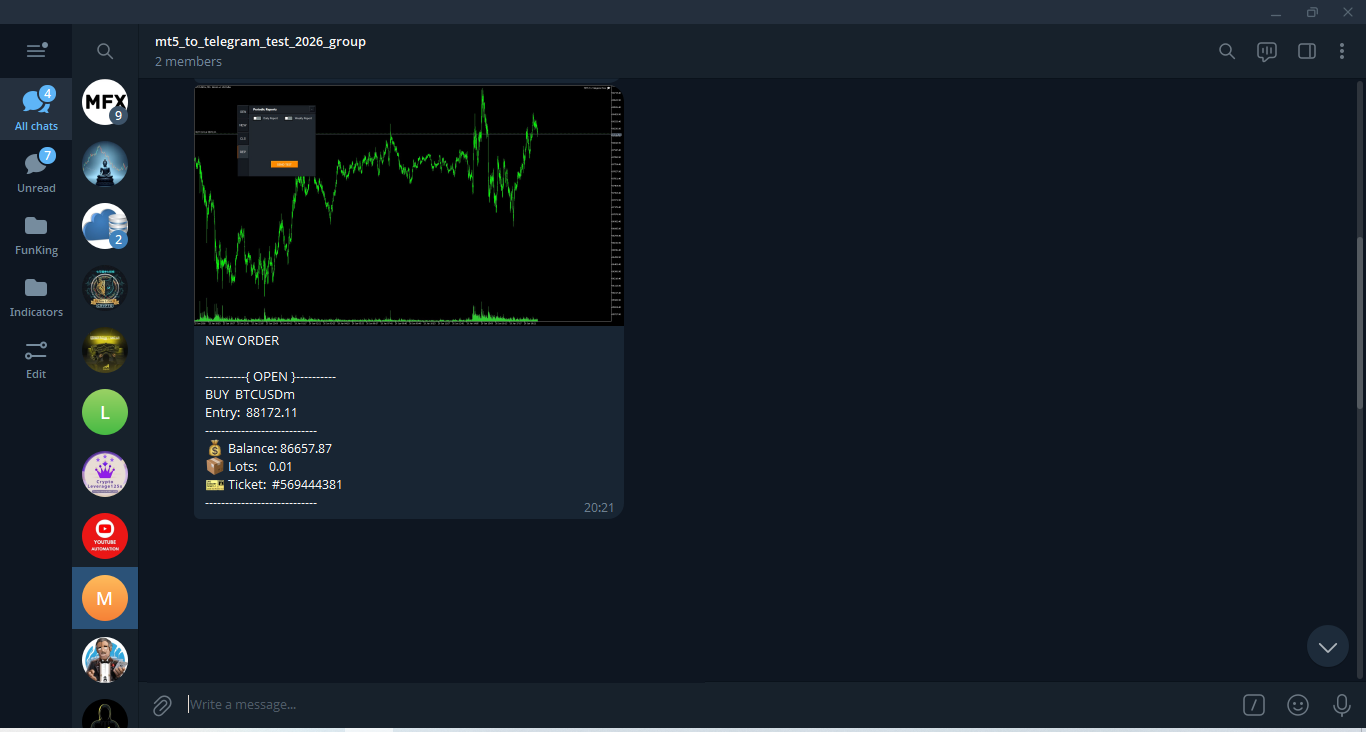Click Edit to manage chat folders
Image resolution: width=1366 pixels, height=732 pixels.
pyautogui.click(x=36, y=357)
